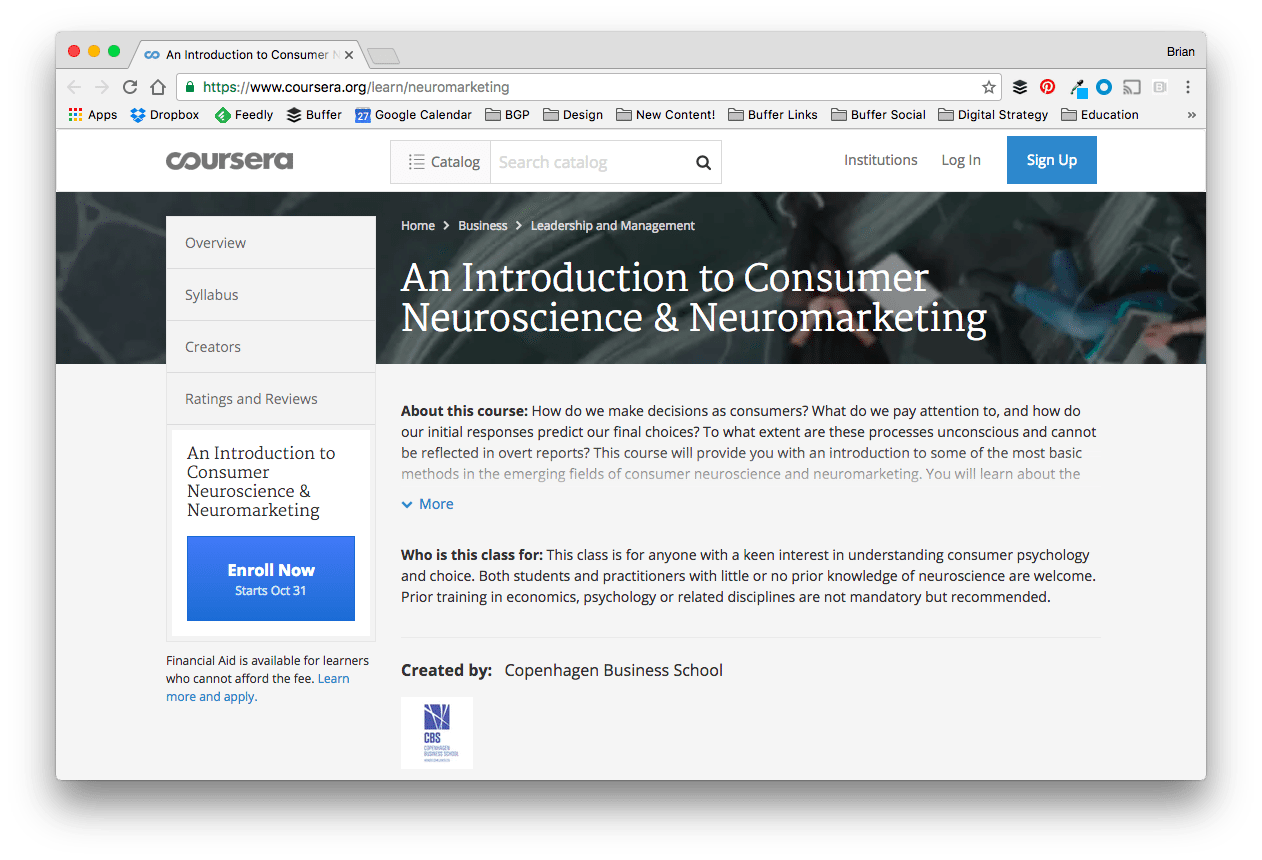Reload the current page

[x=129, y=87]
